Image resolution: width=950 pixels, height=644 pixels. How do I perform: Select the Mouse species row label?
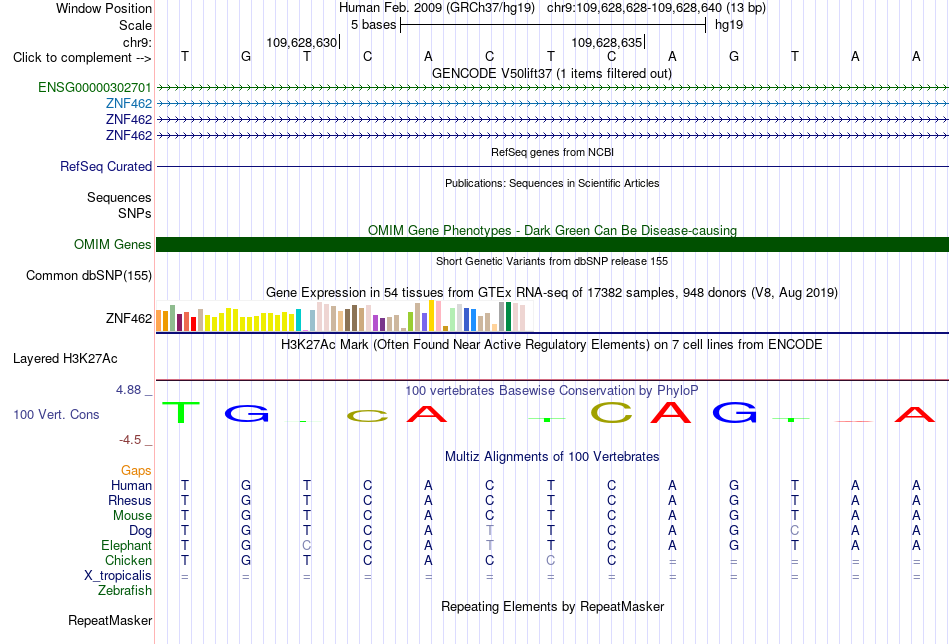point(132,516)
